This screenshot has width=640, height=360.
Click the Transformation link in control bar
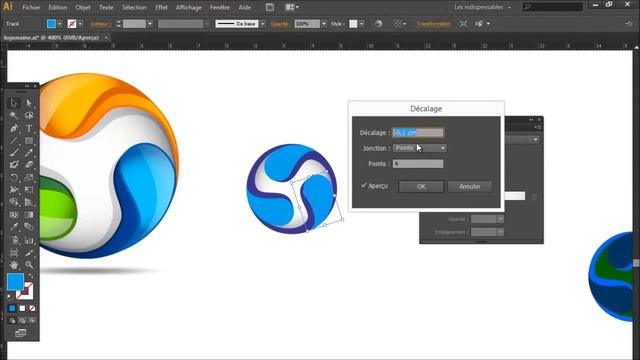coord(433,24)
